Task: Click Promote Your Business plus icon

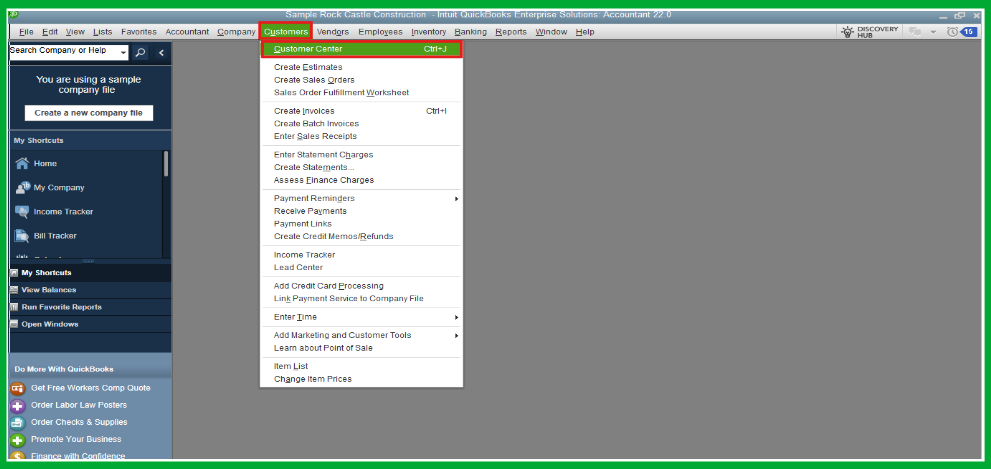Action: [x=18, y=439]
